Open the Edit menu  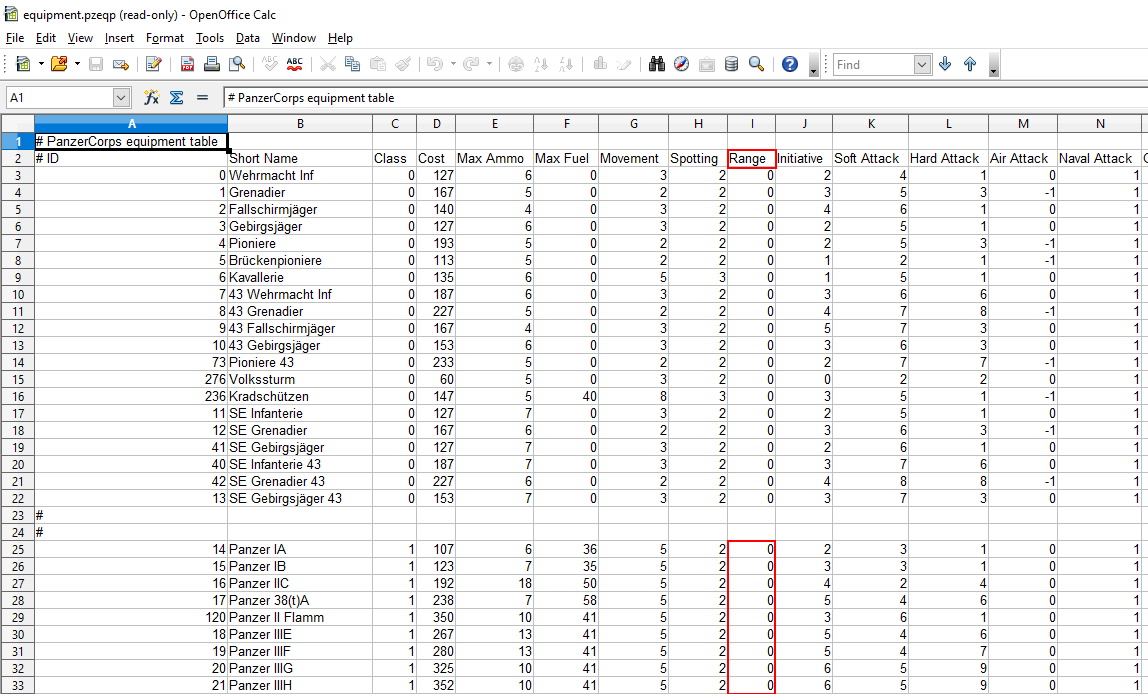(45, 38)
